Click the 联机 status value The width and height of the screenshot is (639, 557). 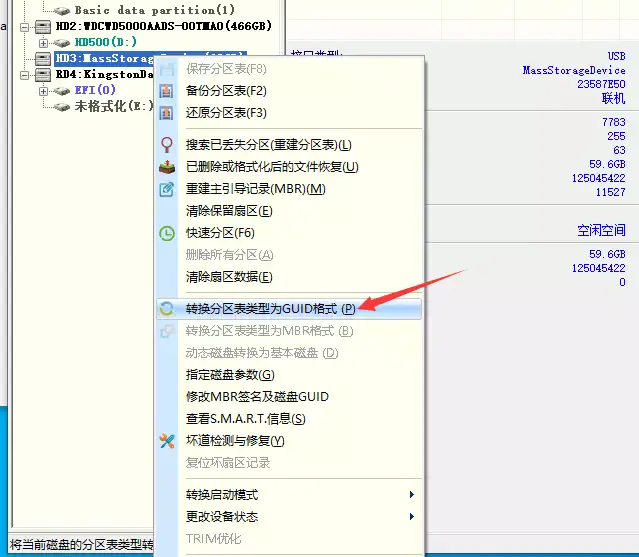(x=613, y=99)
